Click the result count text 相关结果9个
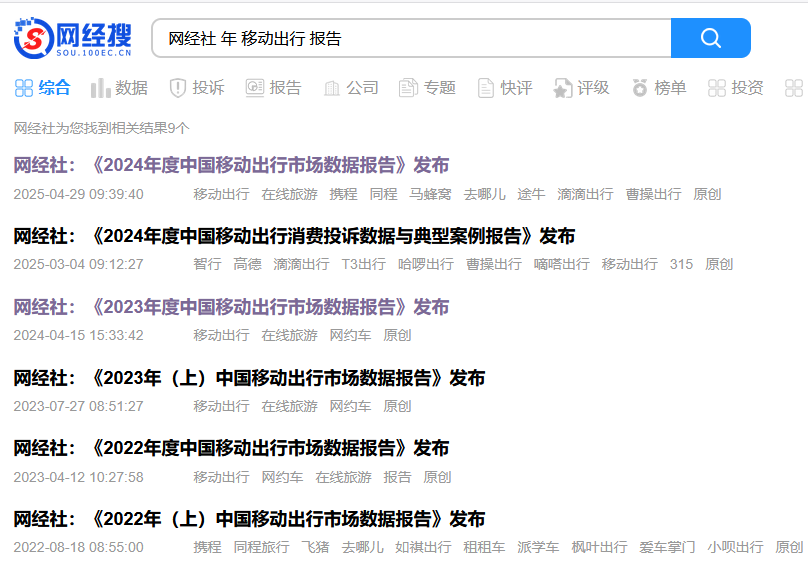Screen dimensions: 808x571 (148, 128)
